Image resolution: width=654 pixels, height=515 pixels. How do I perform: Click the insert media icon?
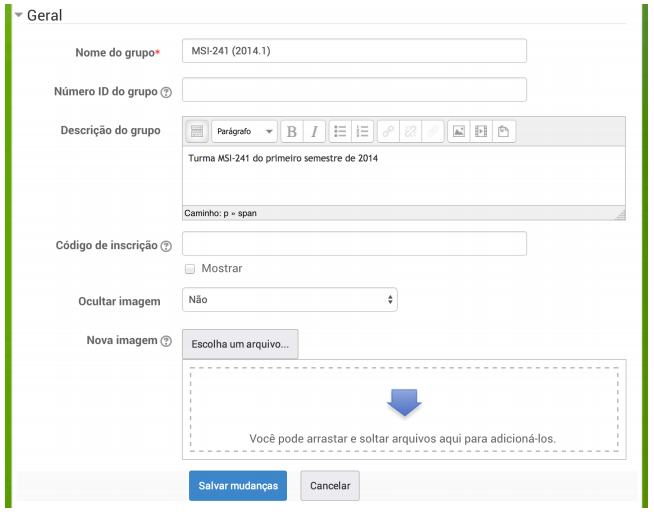[x=481, y=132]
